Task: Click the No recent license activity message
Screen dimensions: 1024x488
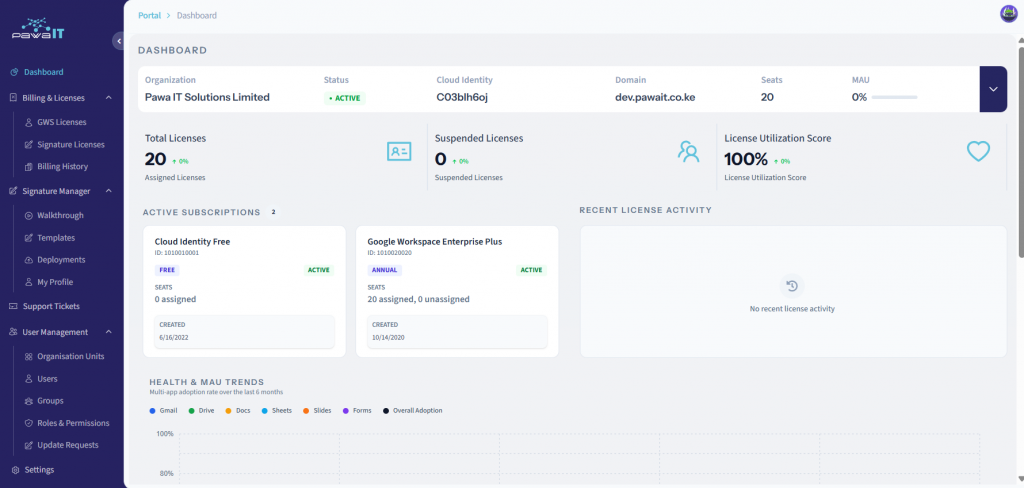Action: coord(792,308)
